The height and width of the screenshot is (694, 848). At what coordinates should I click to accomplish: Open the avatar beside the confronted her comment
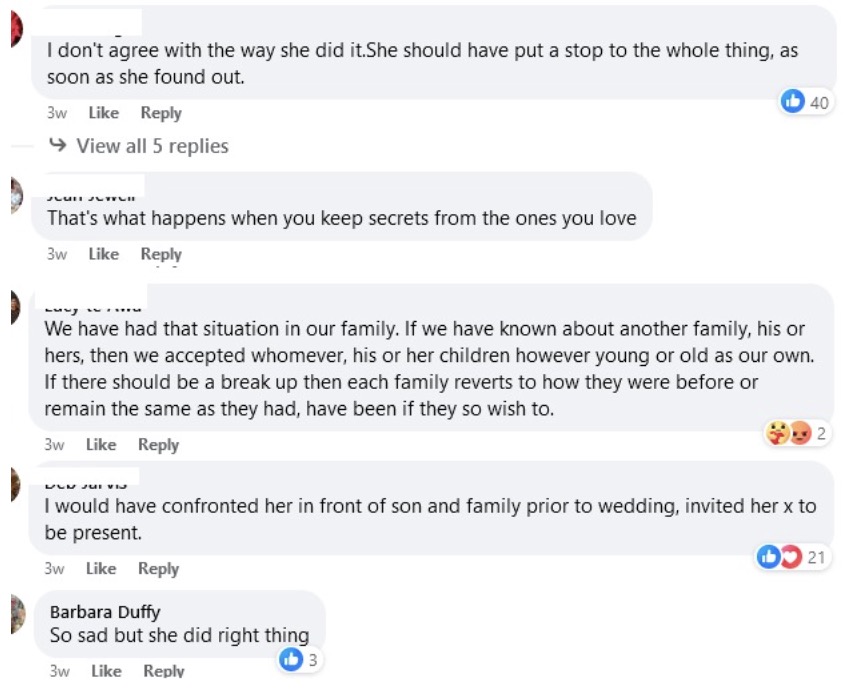(12, 485)
